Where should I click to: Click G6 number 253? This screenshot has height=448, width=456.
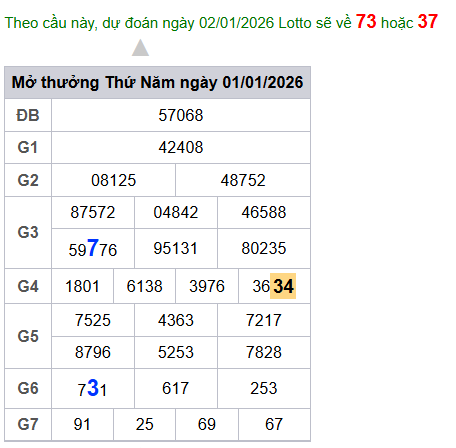pyautogui.click(x=264, y=388)
